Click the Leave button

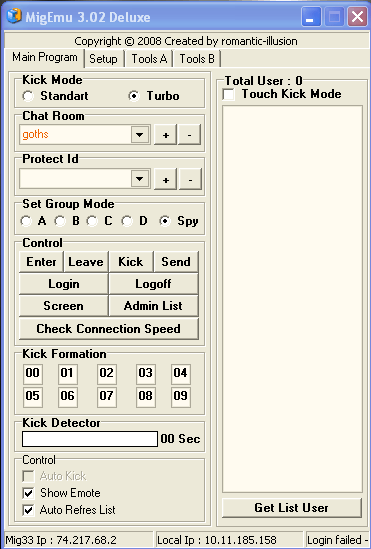point(86,262)
